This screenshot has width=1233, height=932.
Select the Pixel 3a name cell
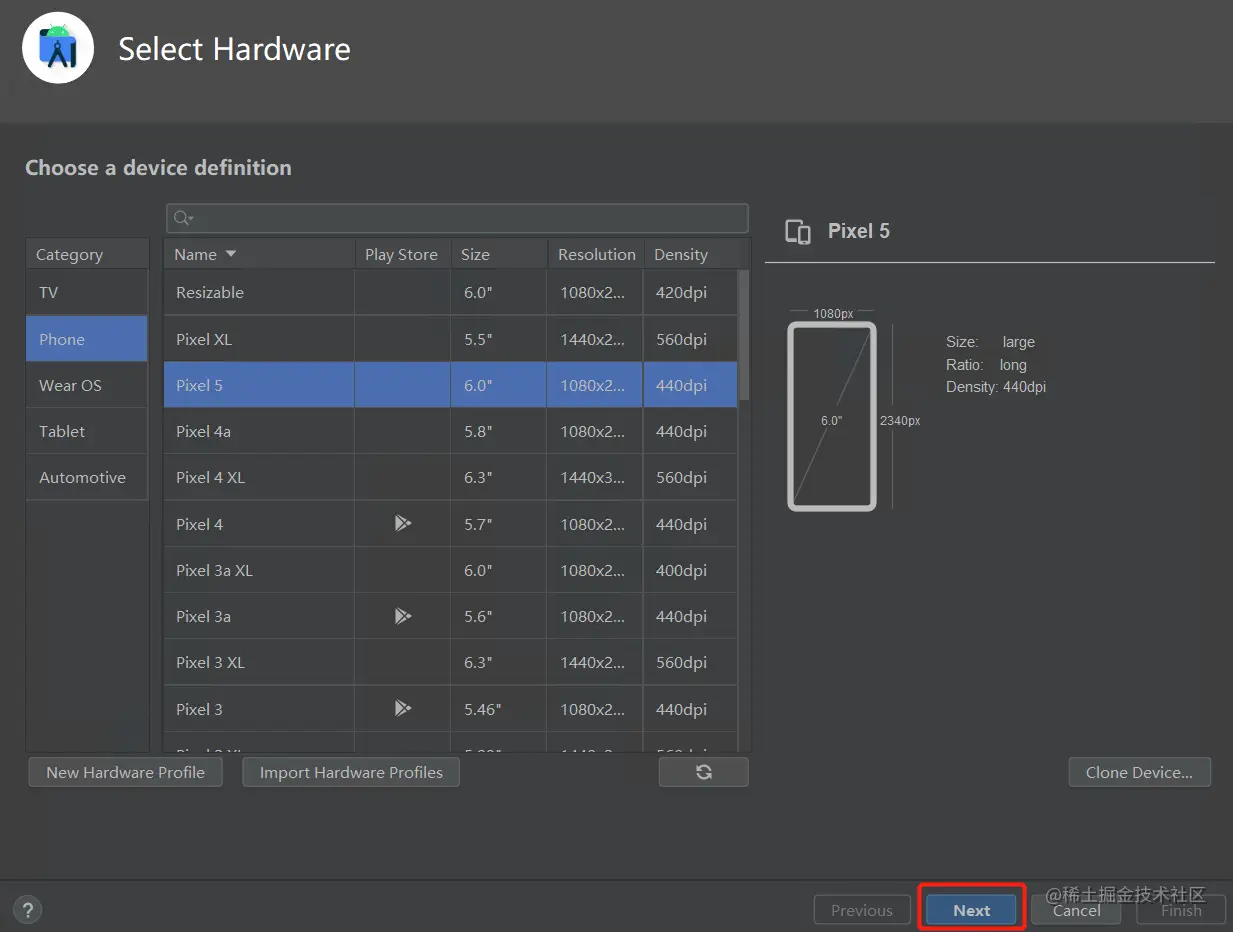tap(259, 616)
